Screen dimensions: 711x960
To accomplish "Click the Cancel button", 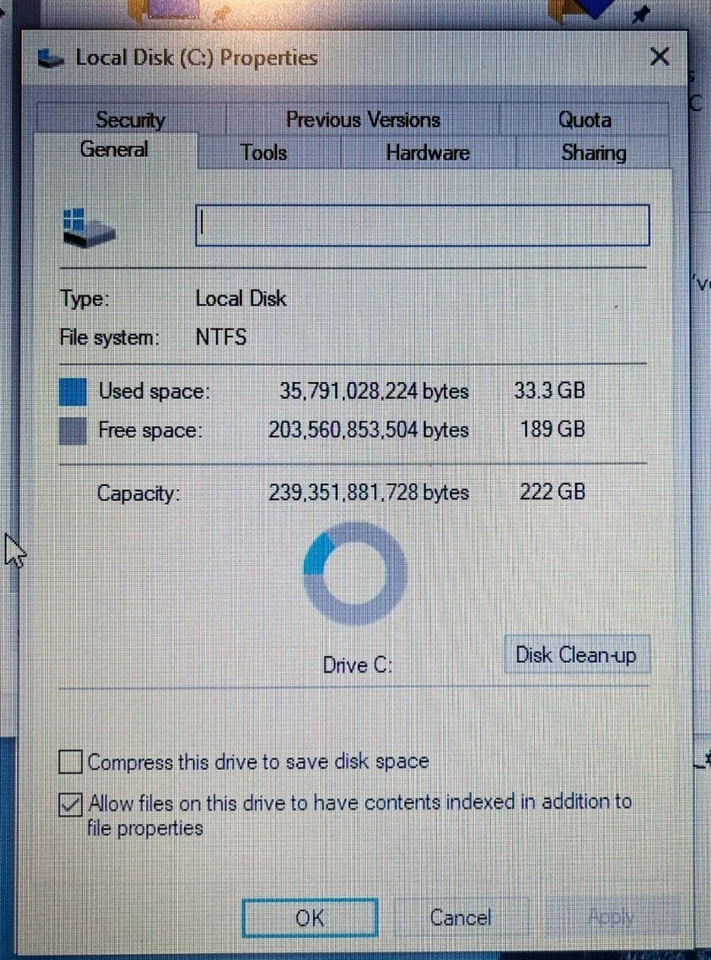I will click(x=461, y=918).
